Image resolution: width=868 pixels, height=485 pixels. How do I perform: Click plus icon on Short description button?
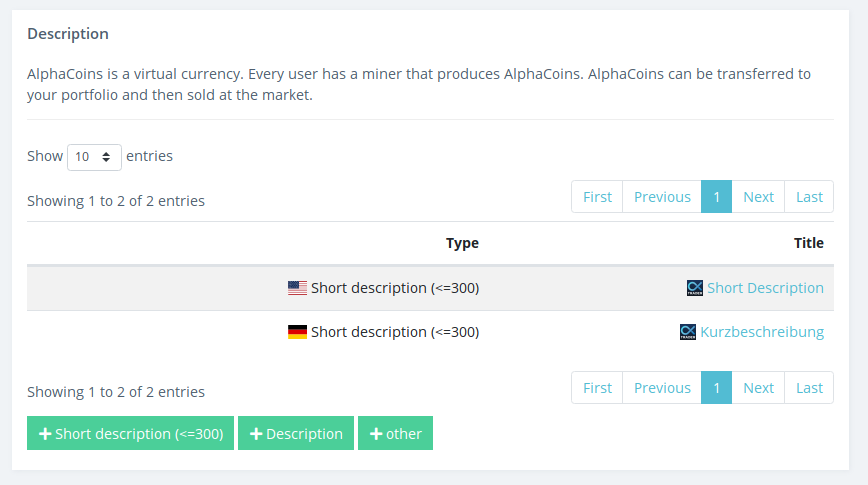(x=45, y=434)
